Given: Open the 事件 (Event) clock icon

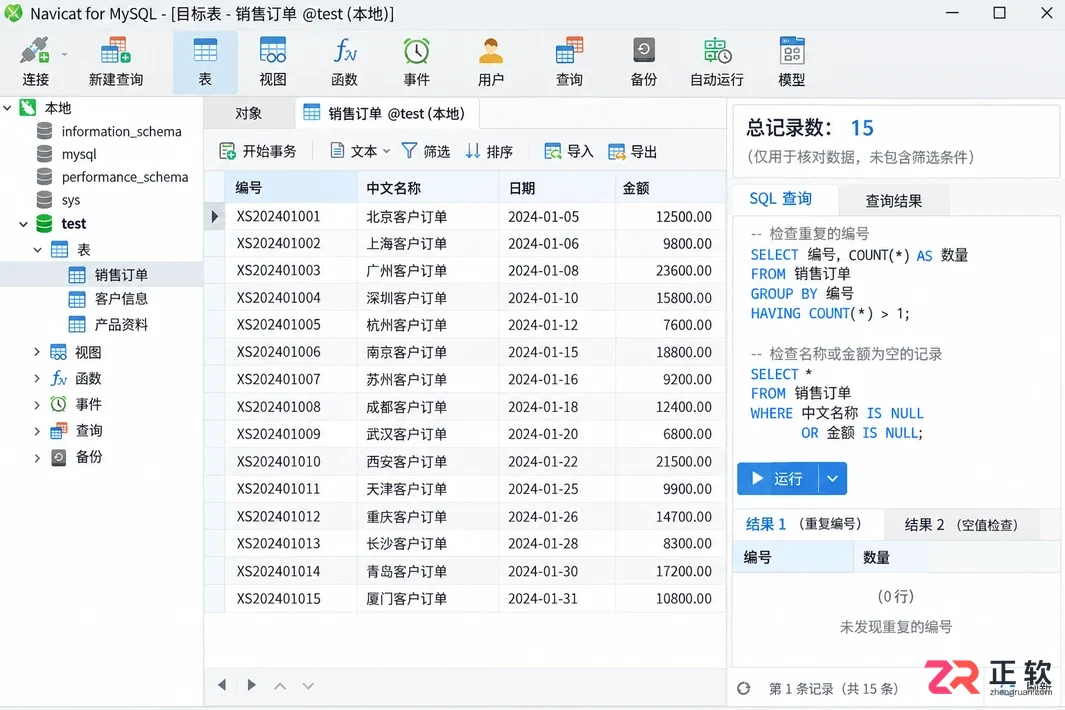Looking at the screenshot, I should (x=416, y=52).
